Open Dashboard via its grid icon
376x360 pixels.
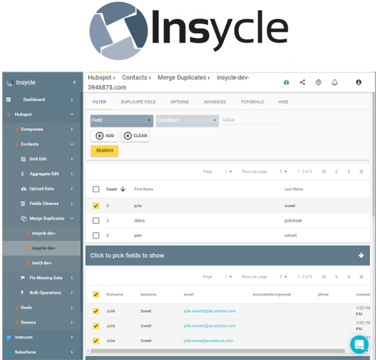click(9, 100)
